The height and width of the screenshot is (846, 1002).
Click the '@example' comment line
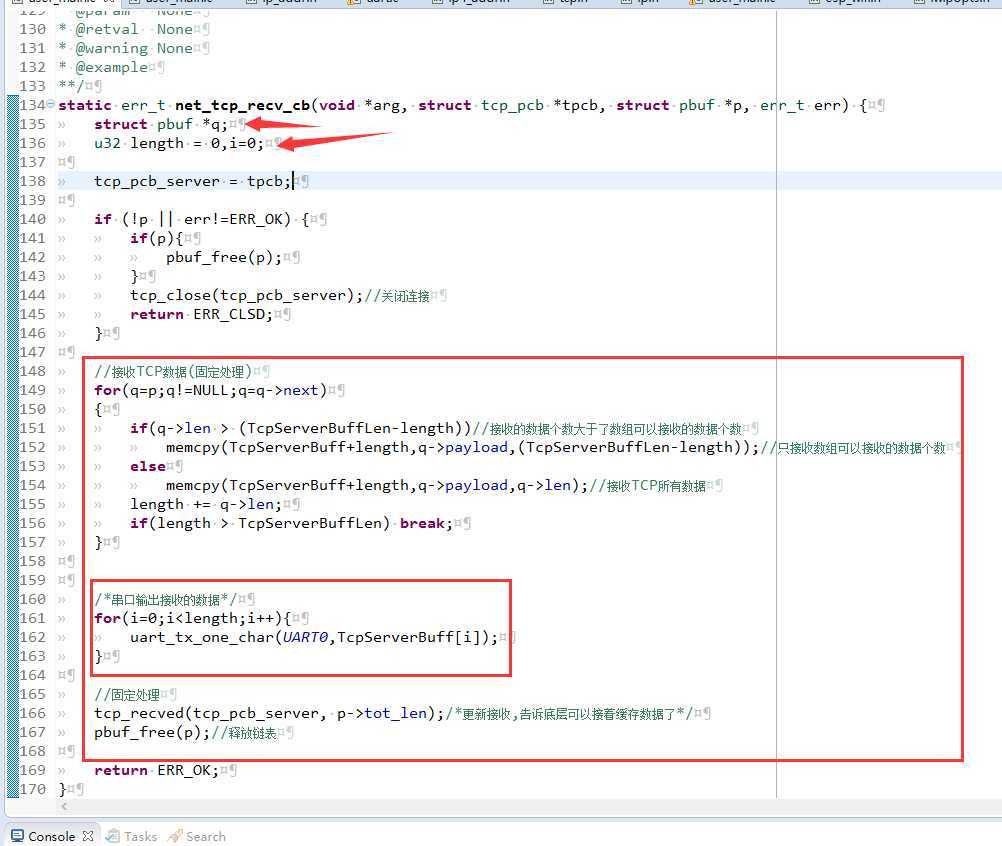point(103,67)
